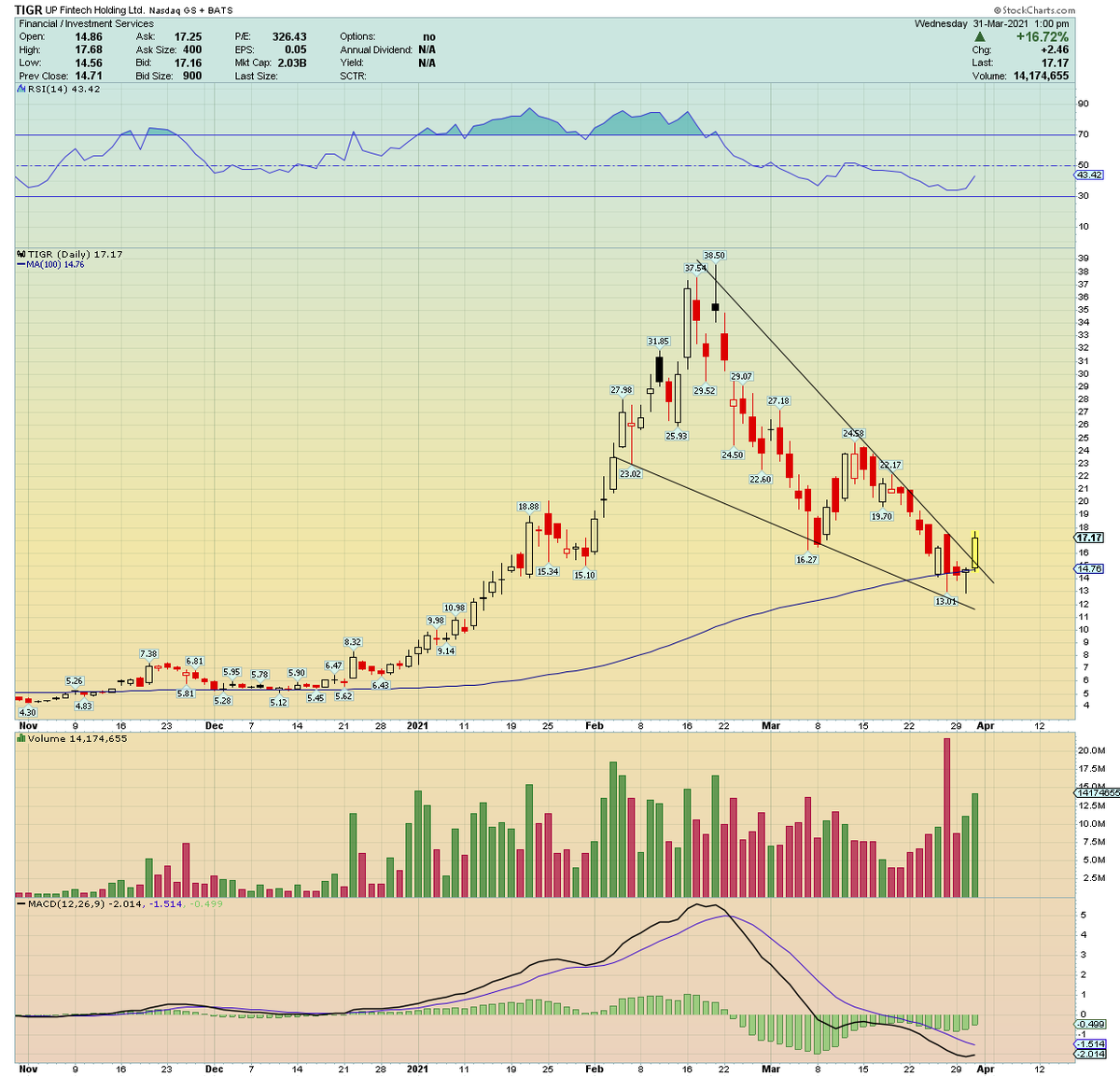Click the 29.07 price label
Viewport: 1120px width, 1077px height.
tap(741, 376)
